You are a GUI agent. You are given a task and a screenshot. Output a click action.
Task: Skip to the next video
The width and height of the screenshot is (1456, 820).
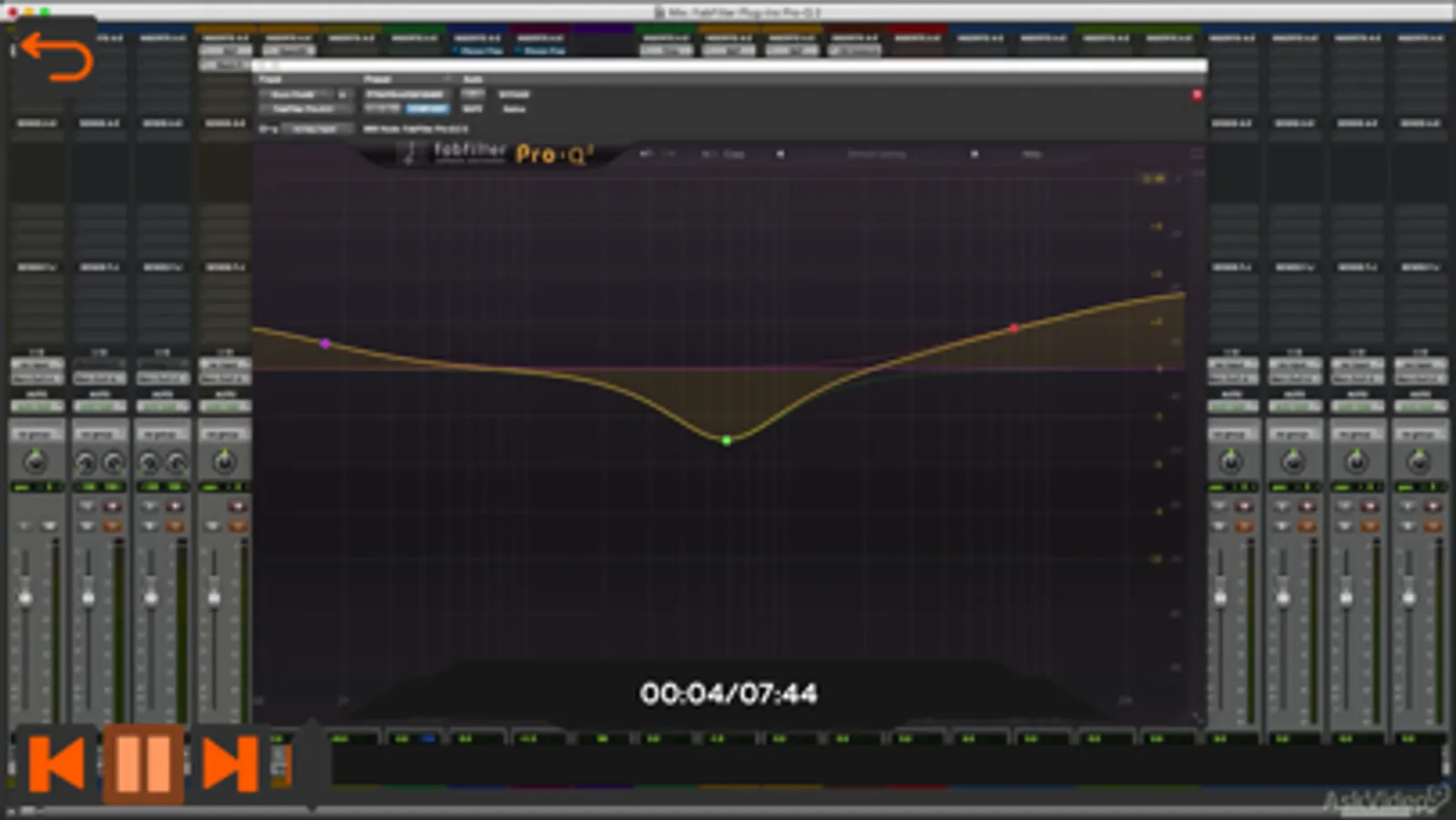[229, 764]
